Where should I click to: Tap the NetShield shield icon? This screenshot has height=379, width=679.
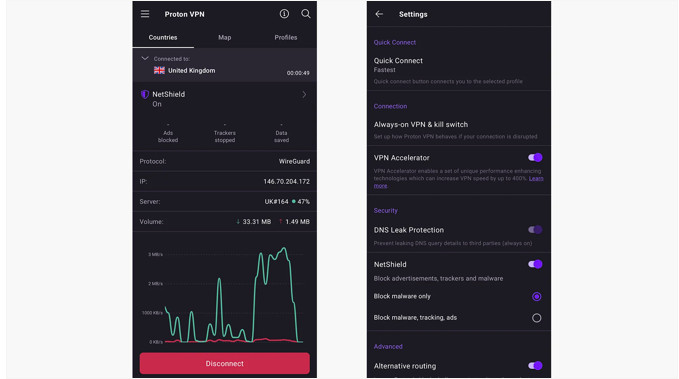[145, 94]
